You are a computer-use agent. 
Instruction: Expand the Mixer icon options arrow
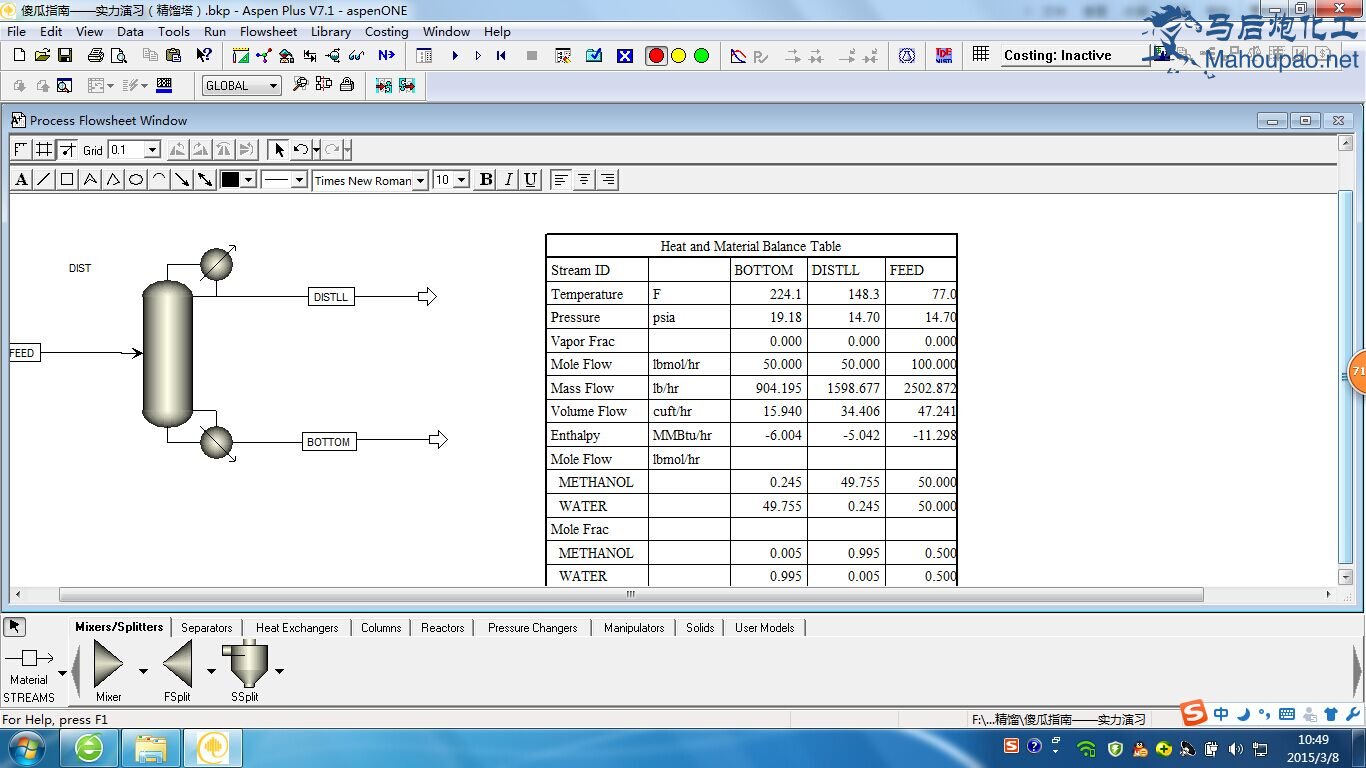pos(143,671)
